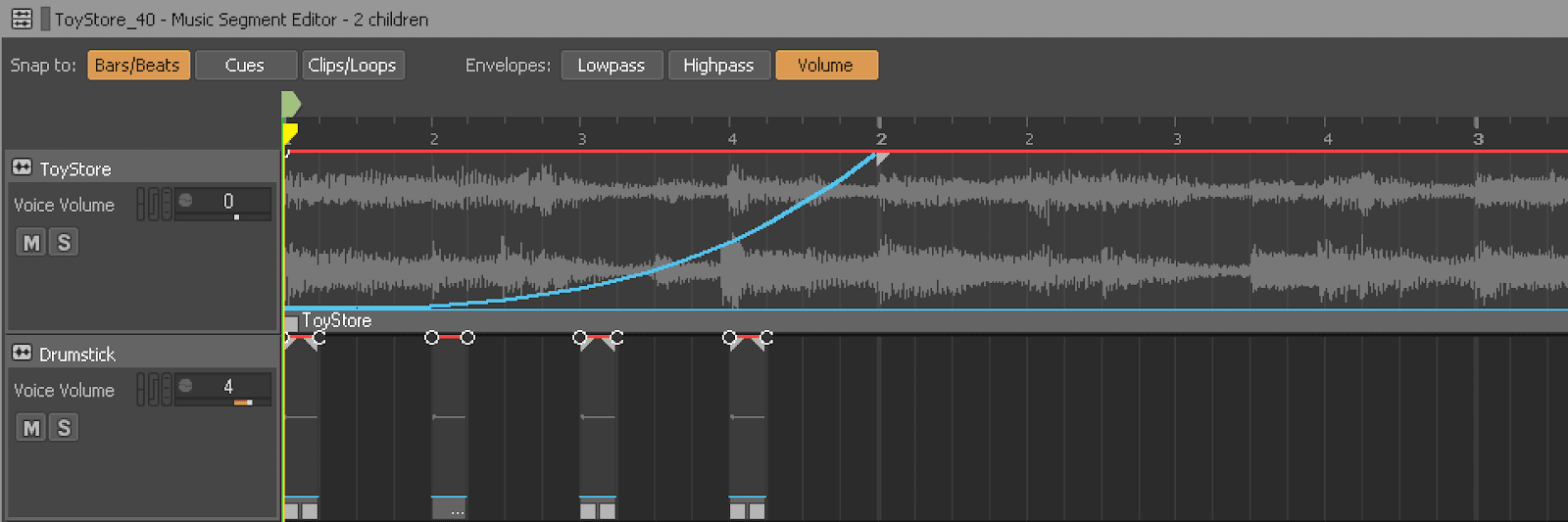Click third Drumstick clip's left bottom square
This screenshot has height=522, width=1568.
point(588,511)
